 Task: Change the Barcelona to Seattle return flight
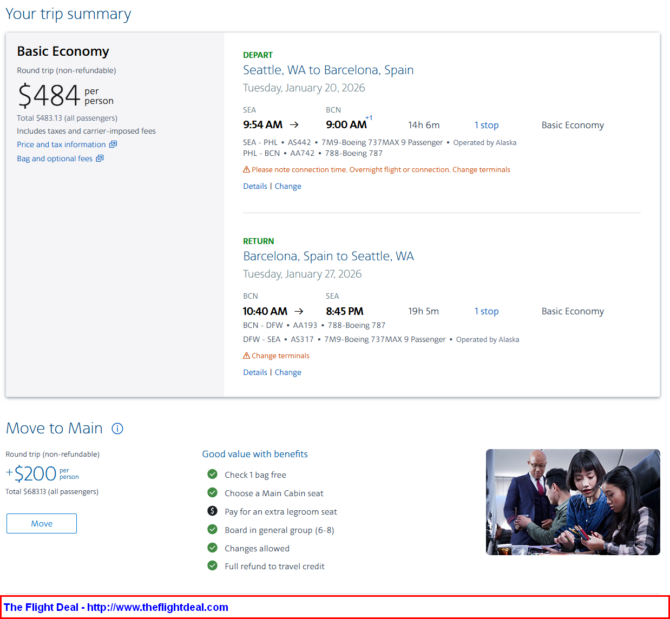288,372
